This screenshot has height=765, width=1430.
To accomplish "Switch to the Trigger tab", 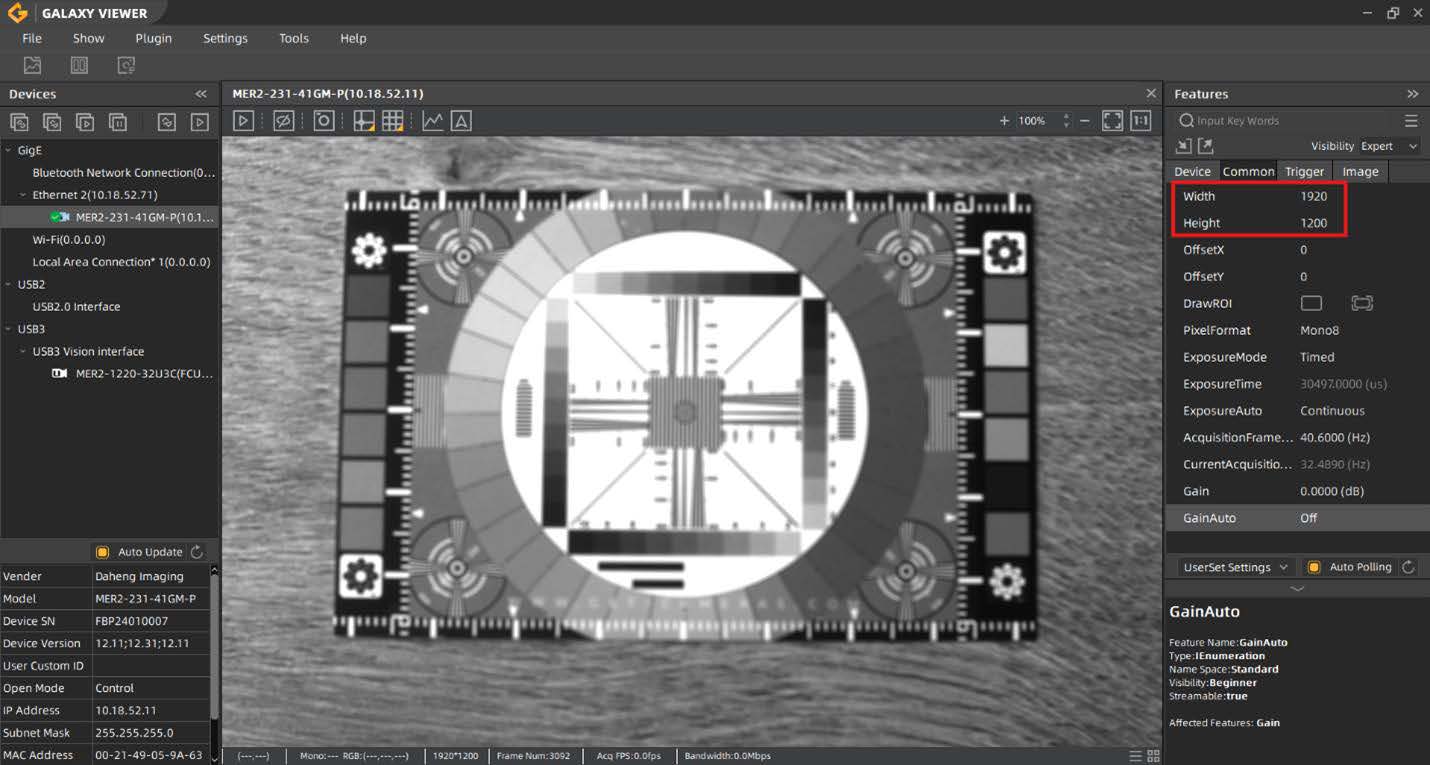I will (x=1304, y=171).
